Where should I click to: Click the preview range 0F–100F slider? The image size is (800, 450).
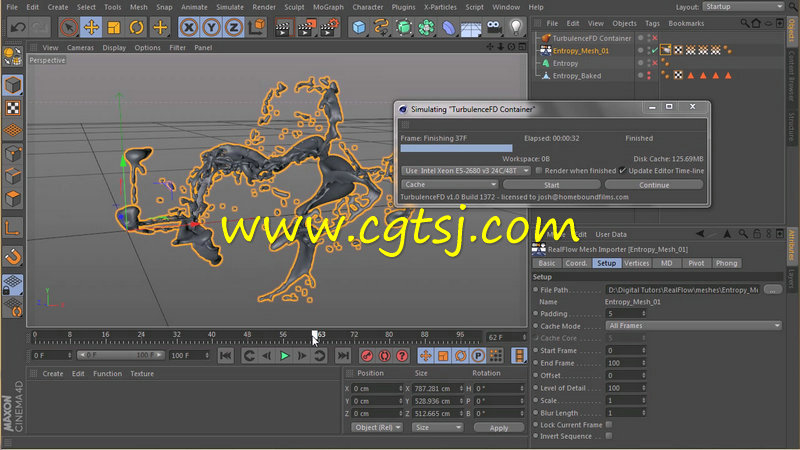coord(120,355)
